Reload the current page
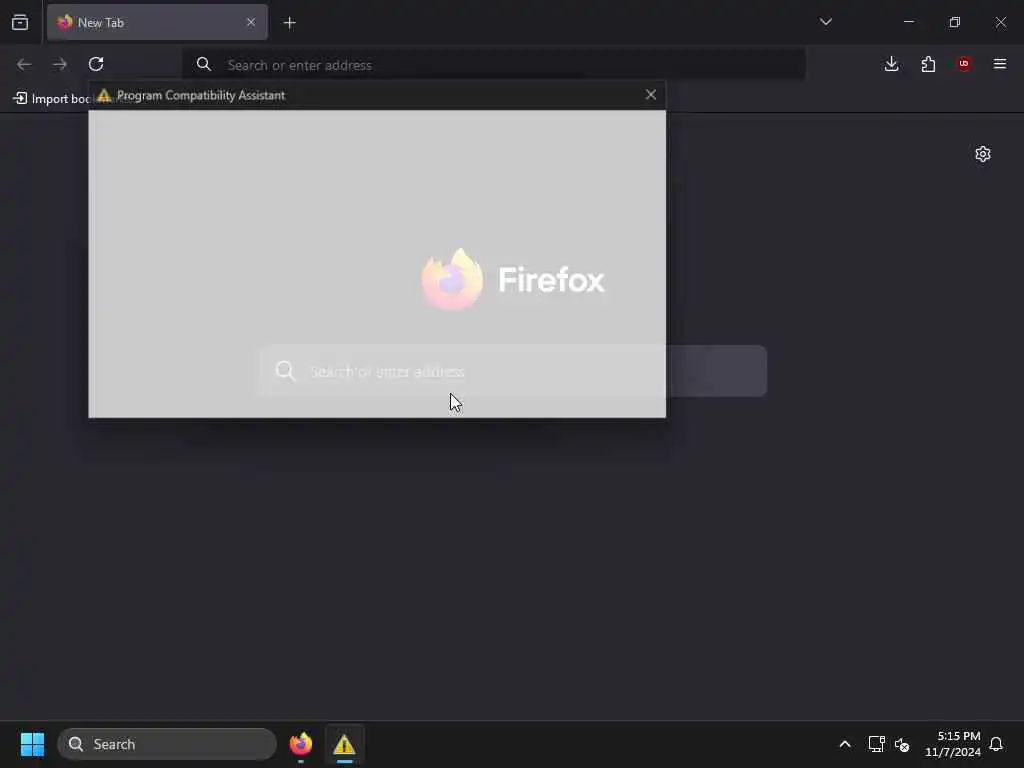The height and width of the screenshot is (768, 1024). pos(96,64)
